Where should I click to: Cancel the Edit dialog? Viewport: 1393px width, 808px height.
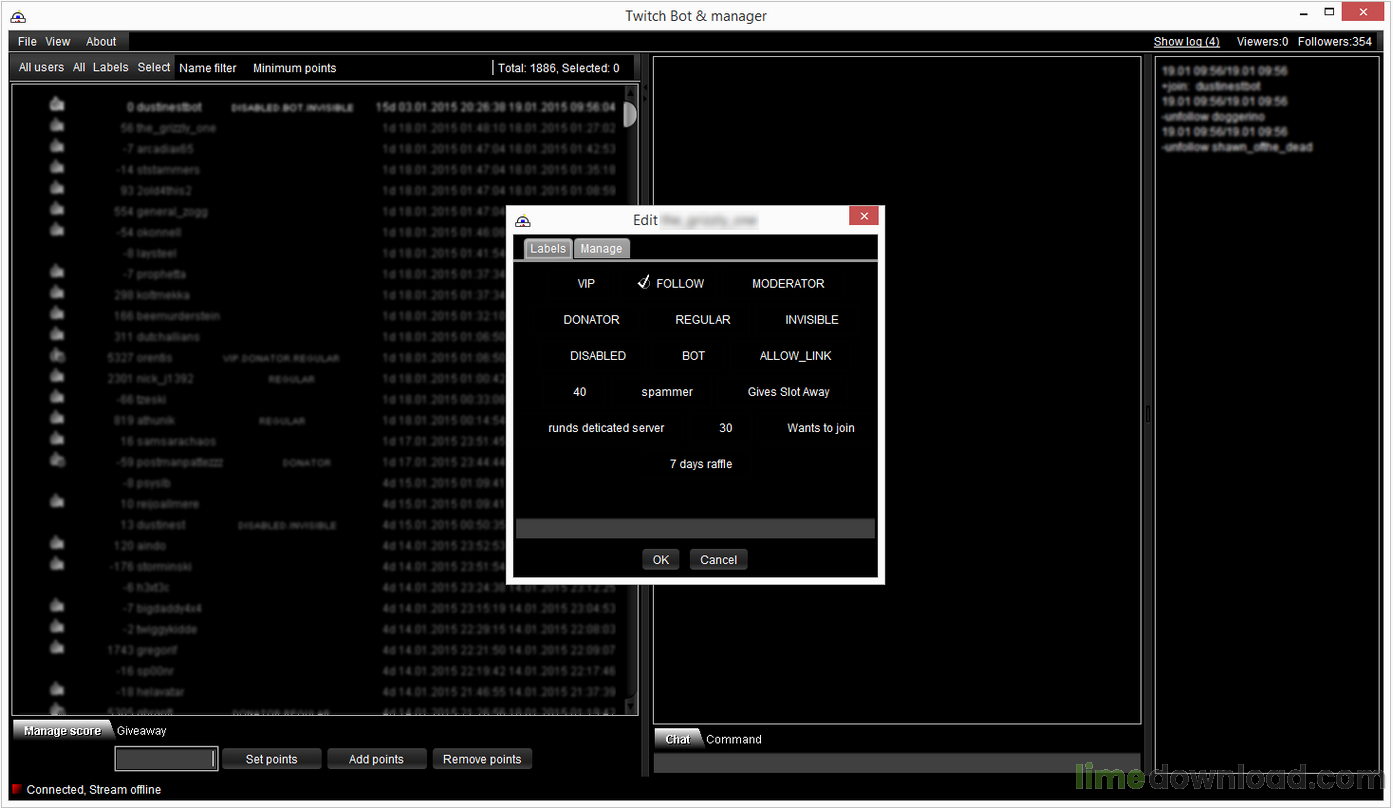(x=719, y=560)
